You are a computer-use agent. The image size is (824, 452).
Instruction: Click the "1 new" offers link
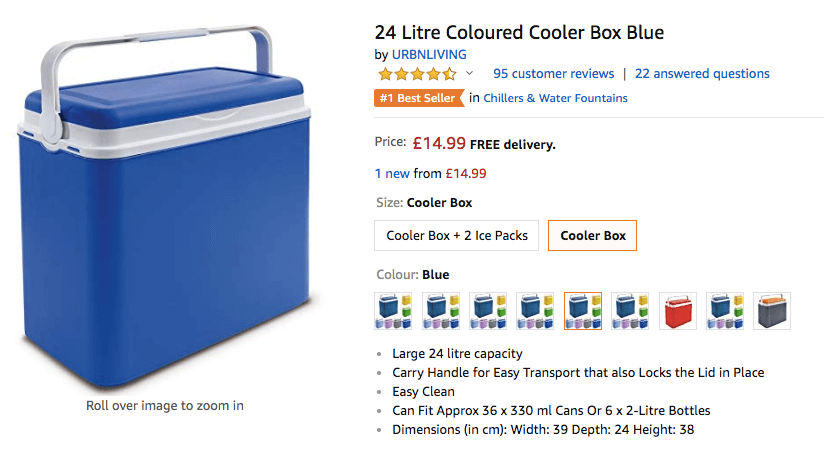392,173
